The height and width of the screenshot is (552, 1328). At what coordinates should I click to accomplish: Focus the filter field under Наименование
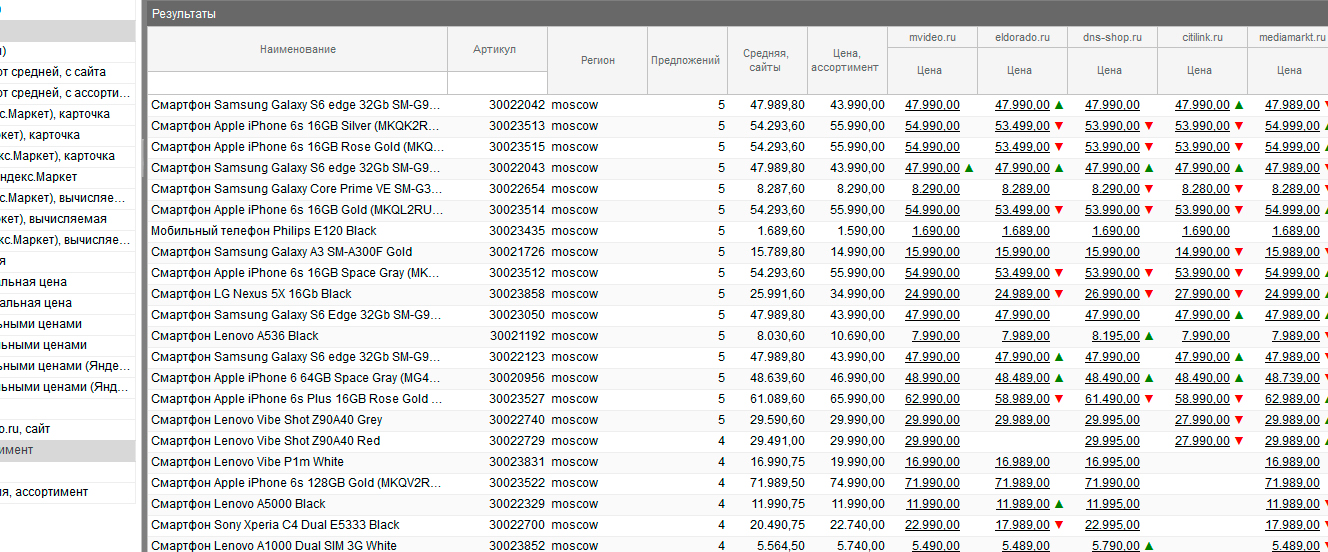(x=297, y=83)
